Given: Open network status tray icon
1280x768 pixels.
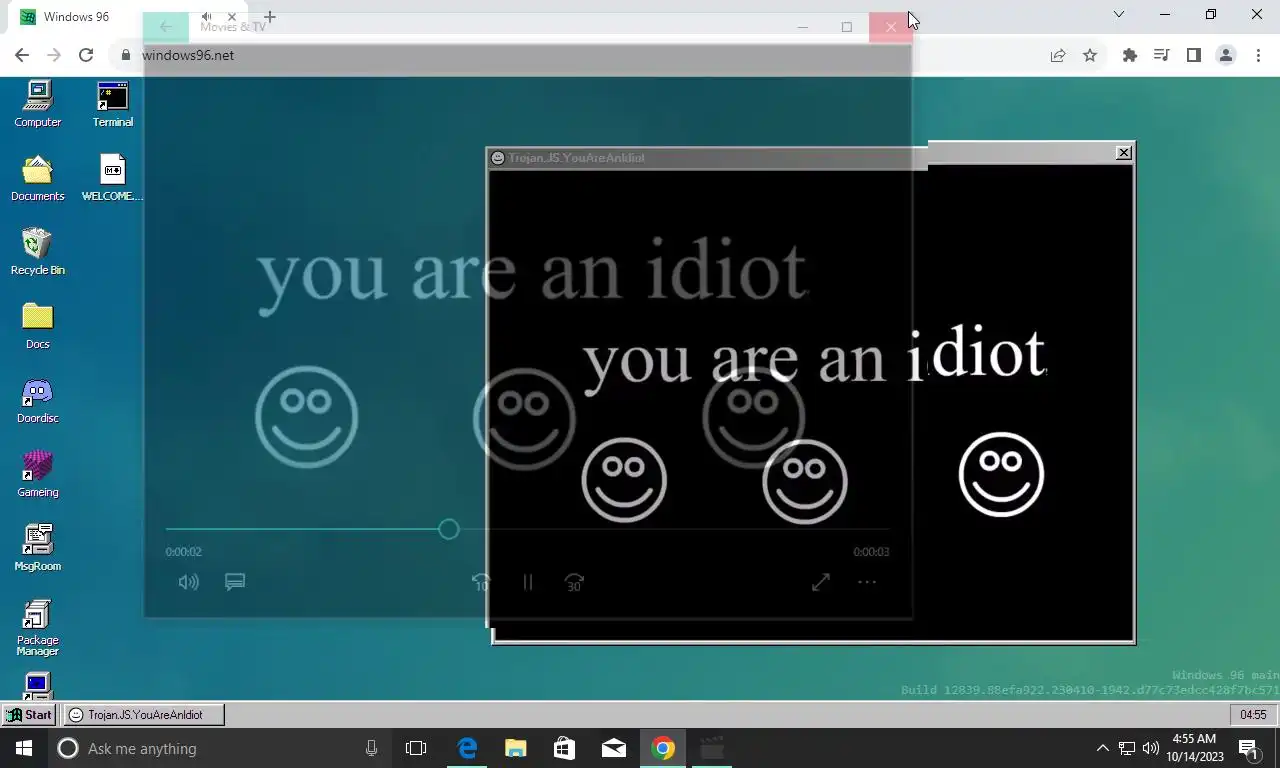Looking at the screenshot, I should click(x=1127, y=748).
